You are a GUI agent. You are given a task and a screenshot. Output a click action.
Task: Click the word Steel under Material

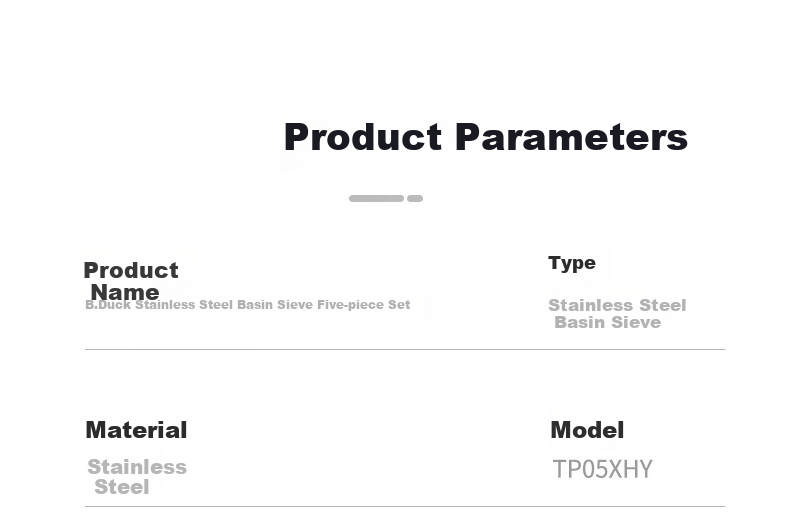(x=122, y=487)
